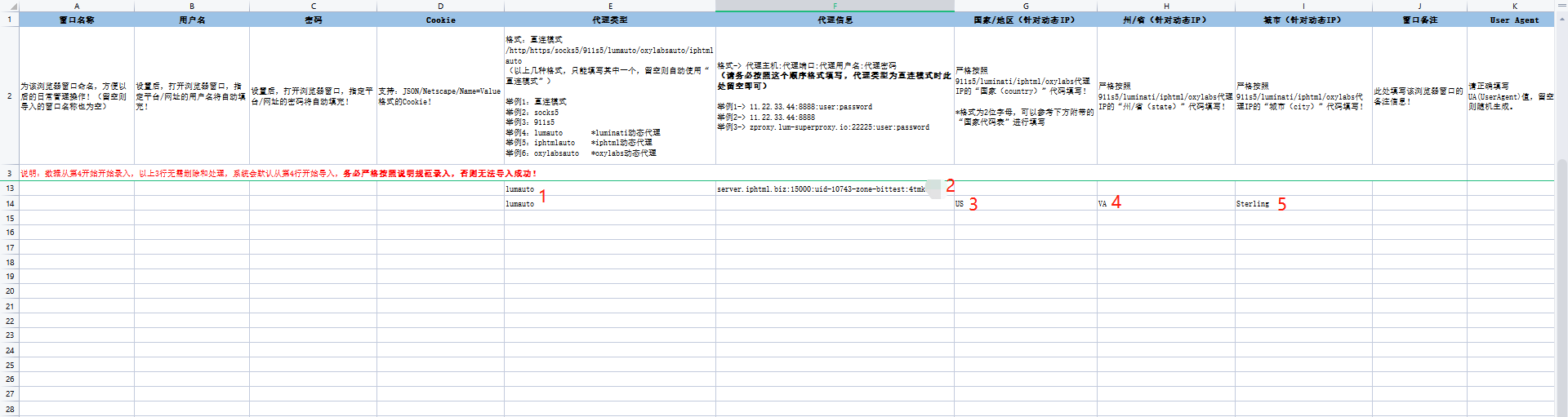Viewport: 1568px width, 417px height.
Task: Select the 'User Agent' header cell
Action: [1514, 20]
